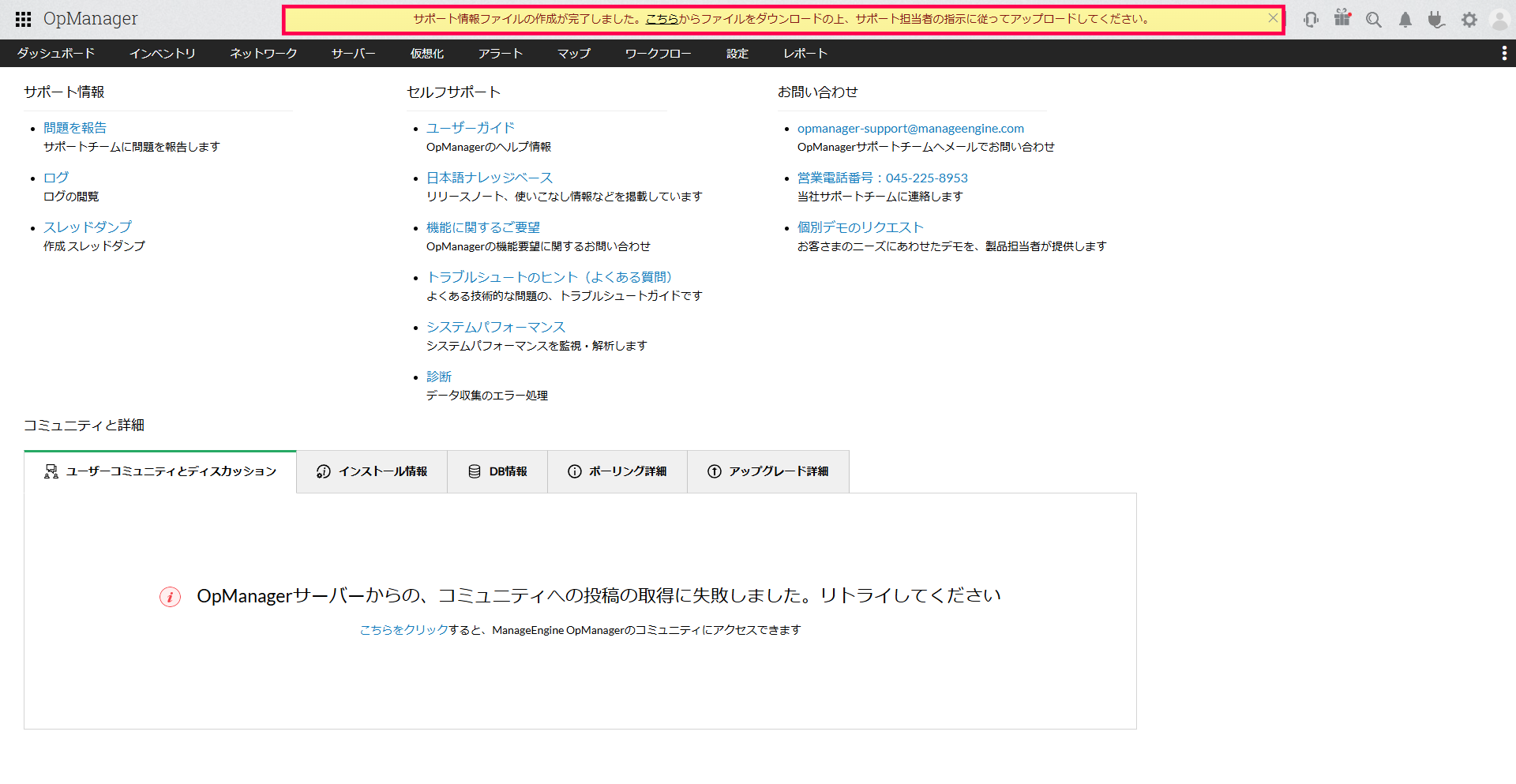Image resolution: width=1516 pixels, height=784 pixels.
Task: Open the ダッシュボード menu
Action: [56, 53]
